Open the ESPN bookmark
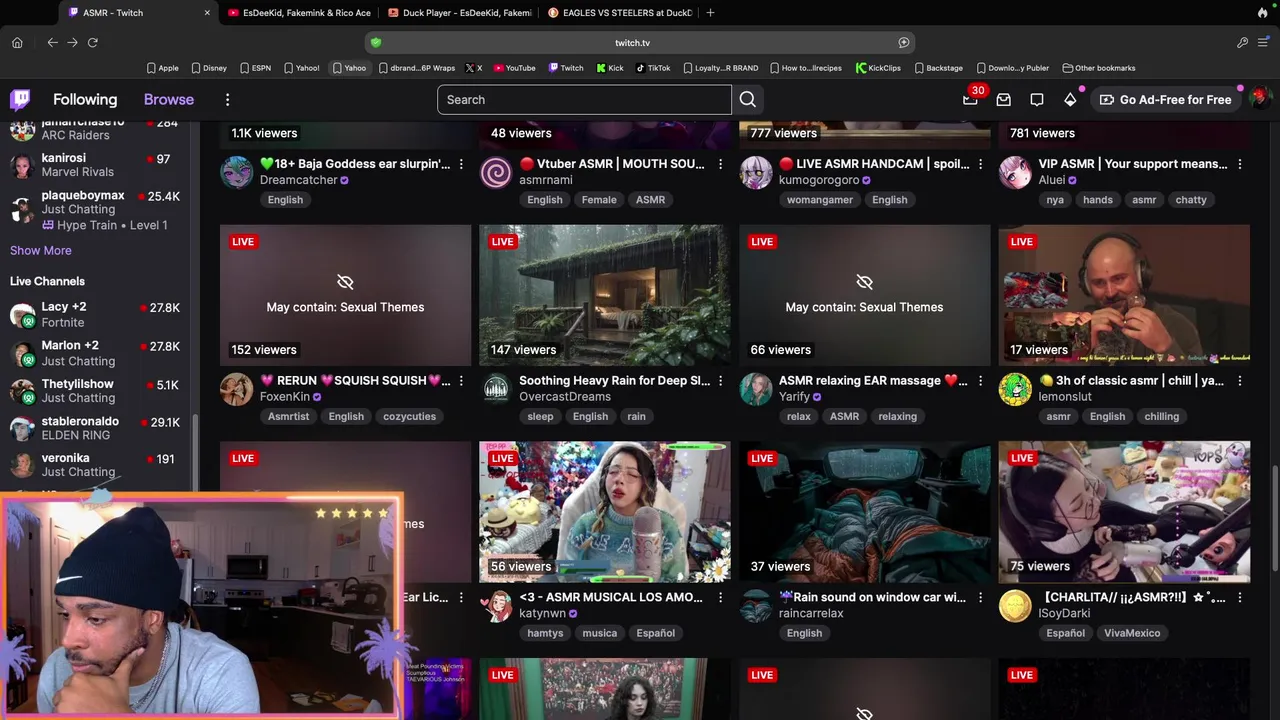This screenshot has height=720, width=1280. 255,68
